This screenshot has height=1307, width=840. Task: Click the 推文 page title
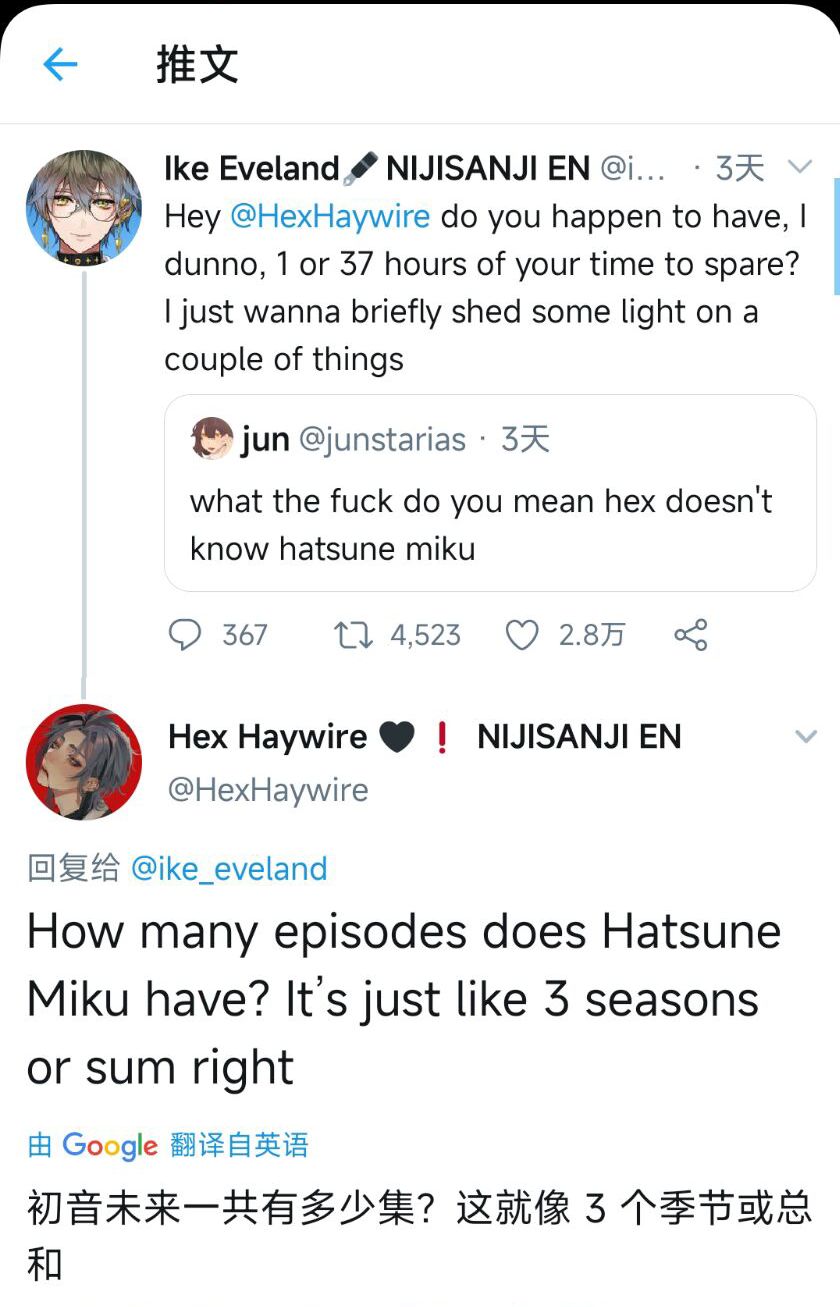tap(197, 66)
